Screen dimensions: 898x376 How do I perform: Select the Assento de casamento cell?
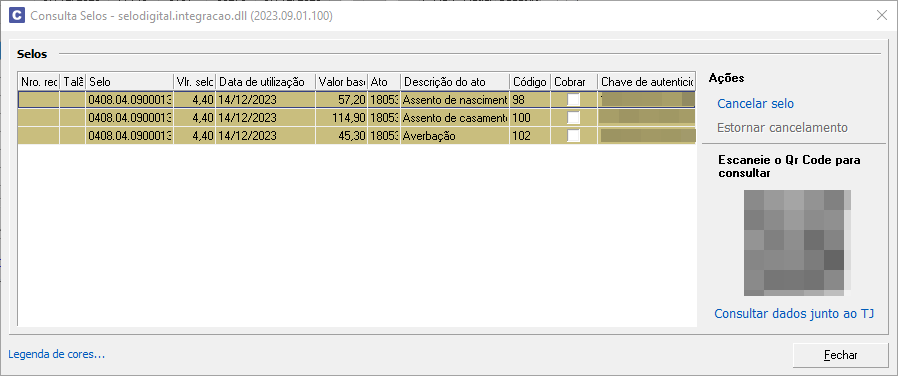tap(455, 118)
